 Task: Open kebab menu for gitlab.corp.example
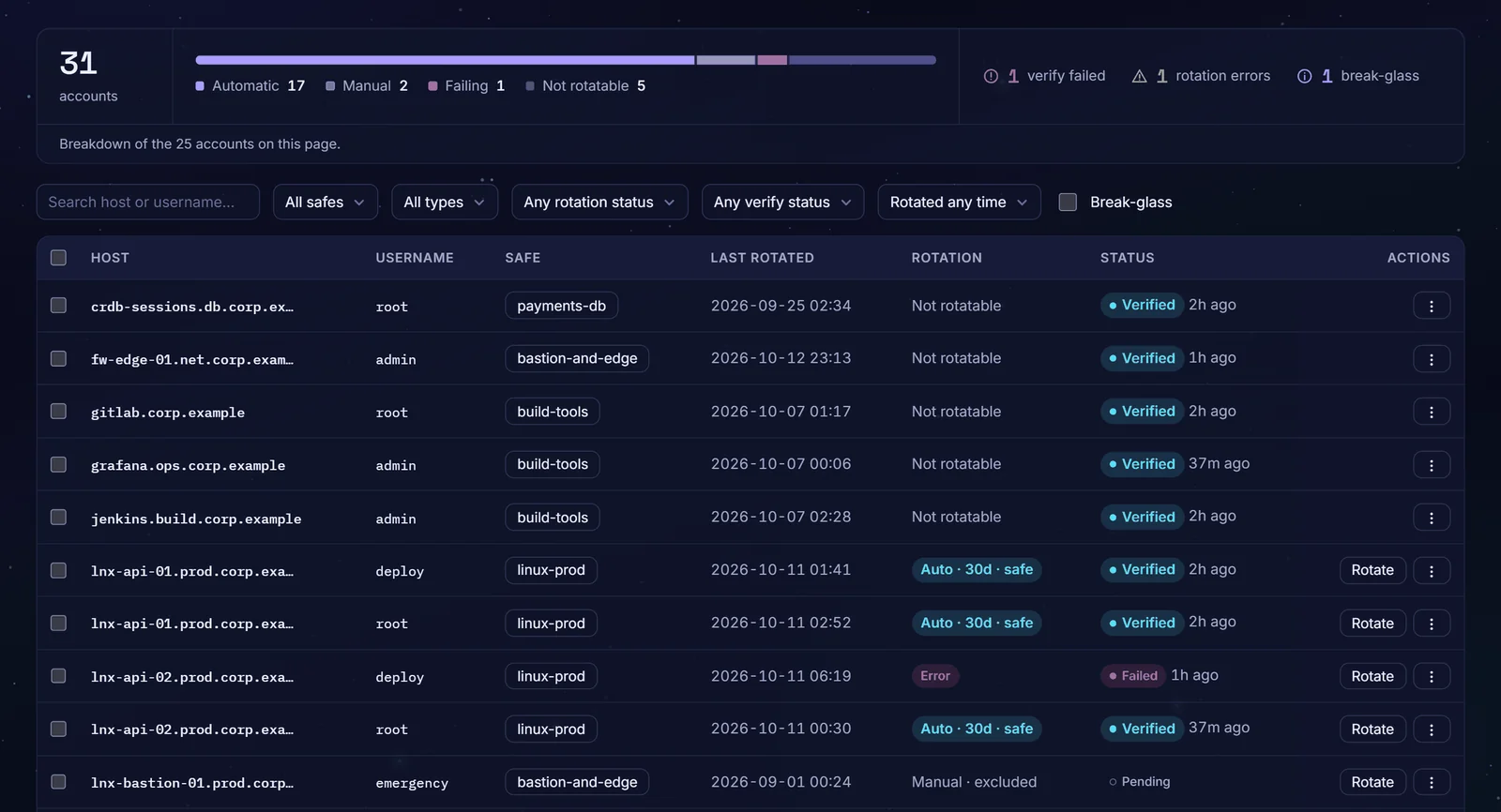pyautogui.click(x=1431, y=412)
